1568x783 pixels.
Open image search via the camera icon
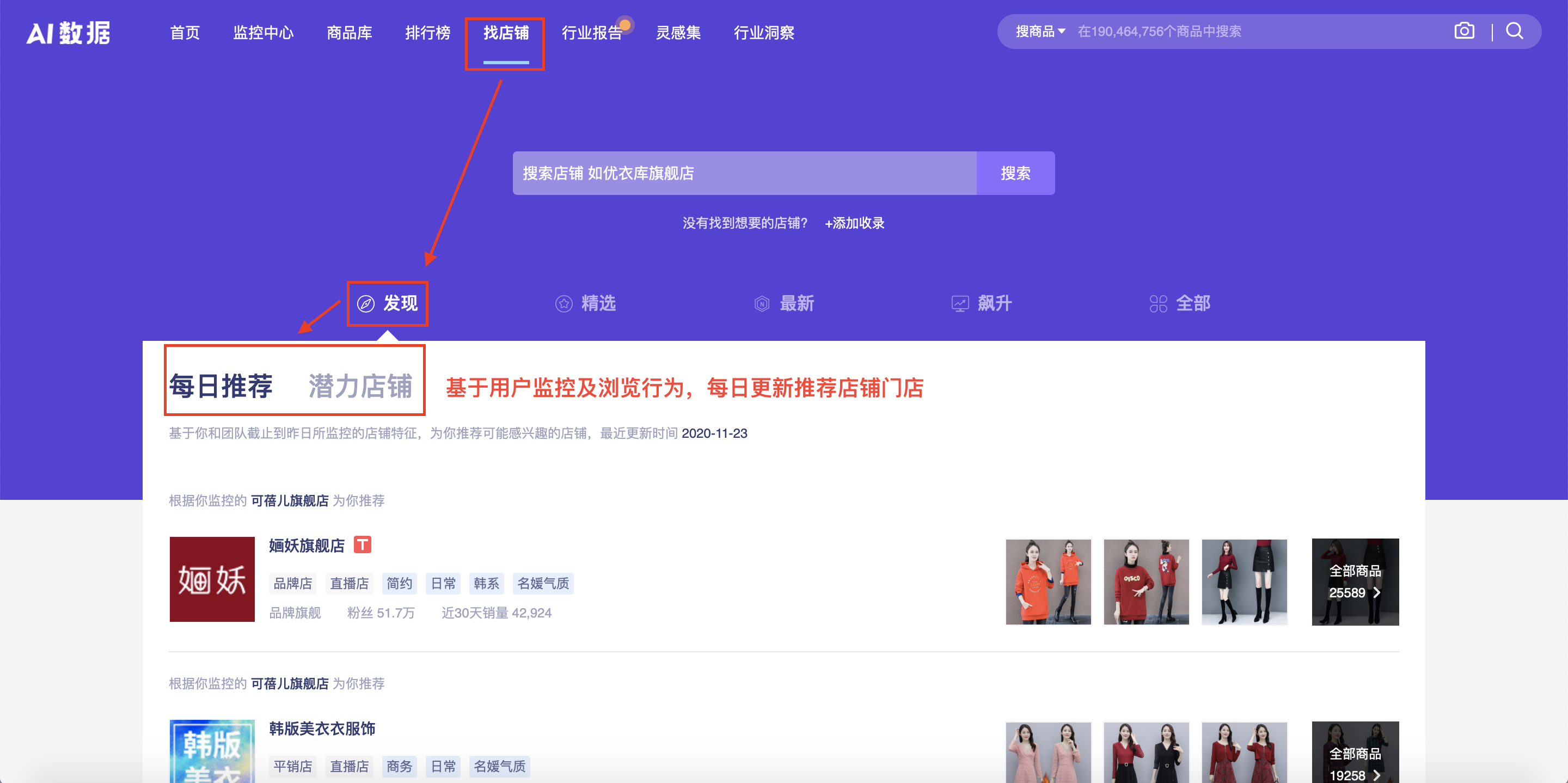tap(1464, 31)
